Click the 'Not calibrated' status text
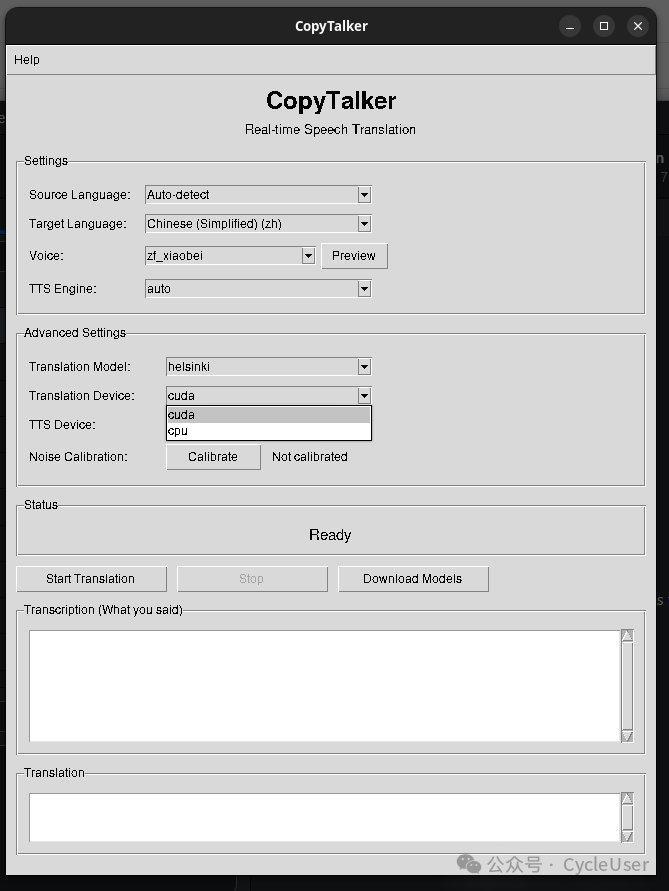This screenshot has height=891, width=669. pos(310,457)
